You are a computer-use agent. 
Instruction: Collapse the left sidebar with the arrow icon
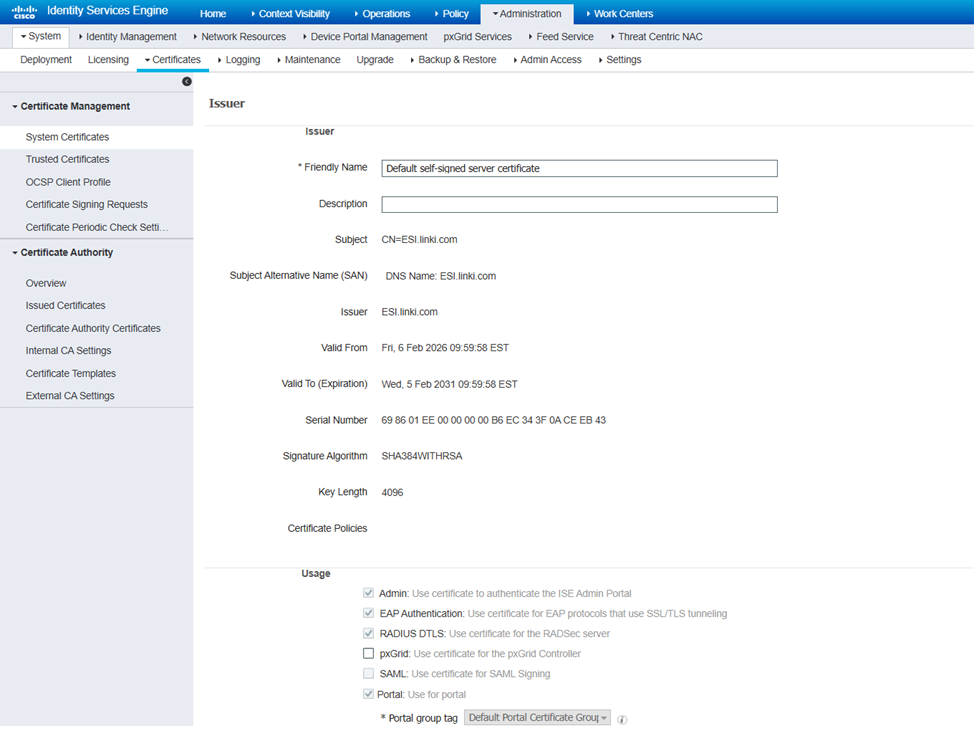[x=186, y=81]
